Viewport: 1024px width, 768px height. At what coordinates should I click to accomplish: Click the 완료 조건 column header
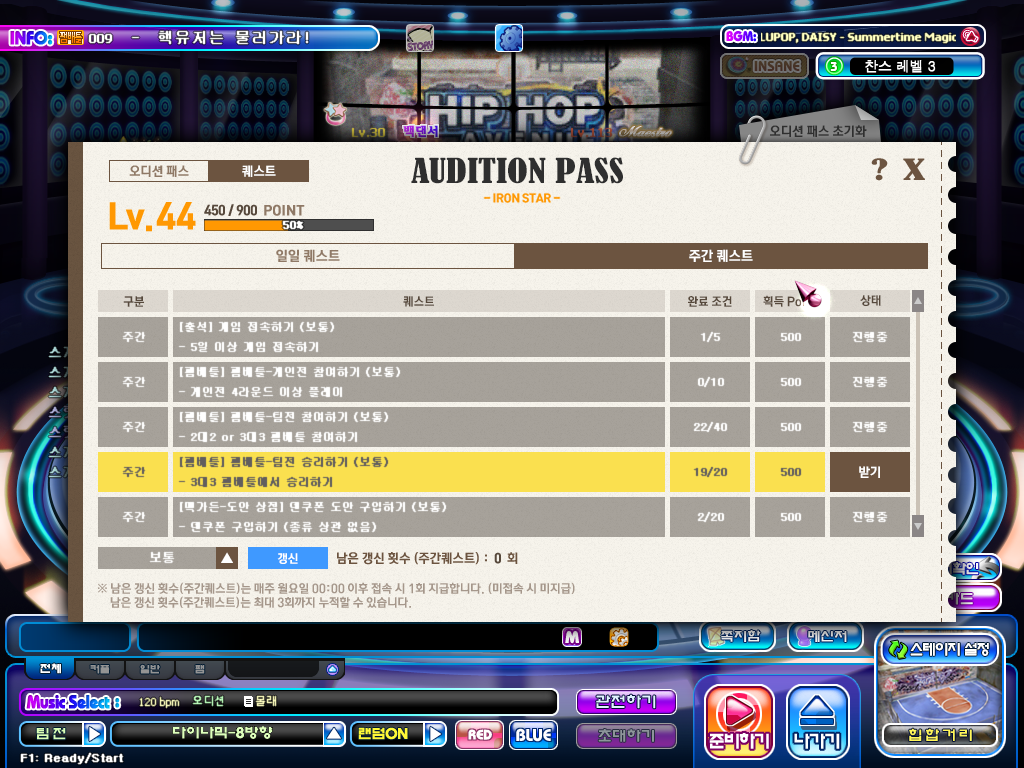tap(710, 301)
